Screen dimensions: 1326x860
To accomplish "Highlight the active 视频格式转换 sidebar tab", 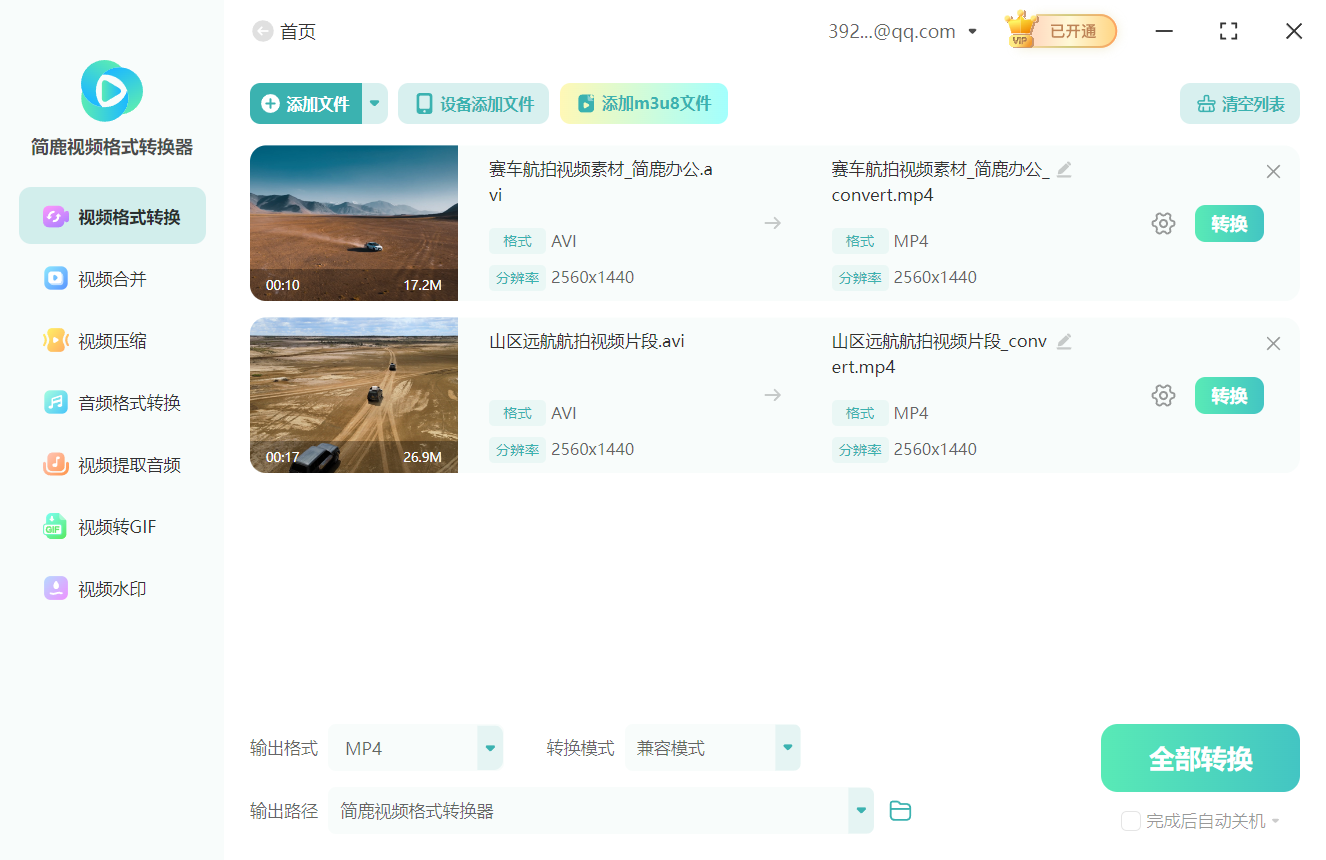I will coord(111,215).
